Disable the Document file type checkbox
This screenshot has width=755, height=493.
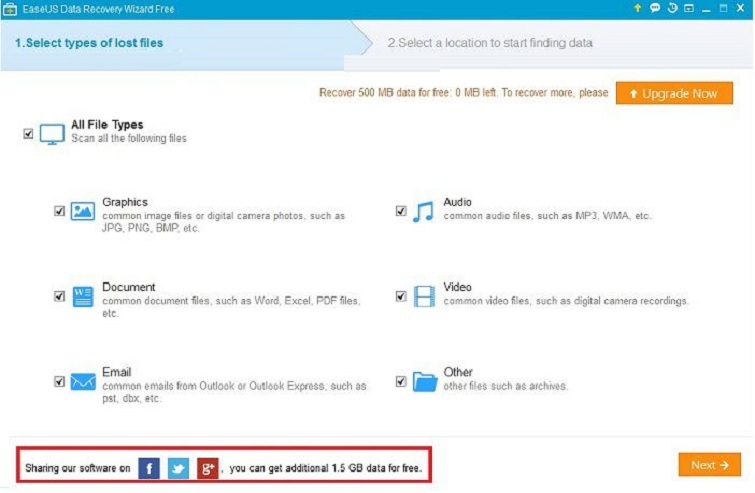(x=60, y=296)
